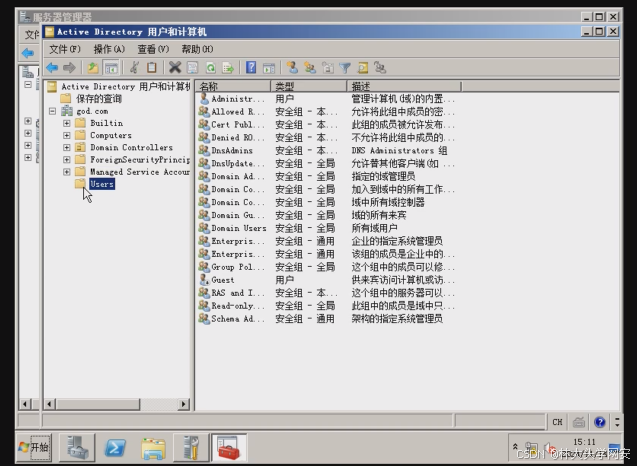Select the Allowed R... group row
The height and width of the screenshot is (466, 637).
pyautogui.click(x=327, y=112)
